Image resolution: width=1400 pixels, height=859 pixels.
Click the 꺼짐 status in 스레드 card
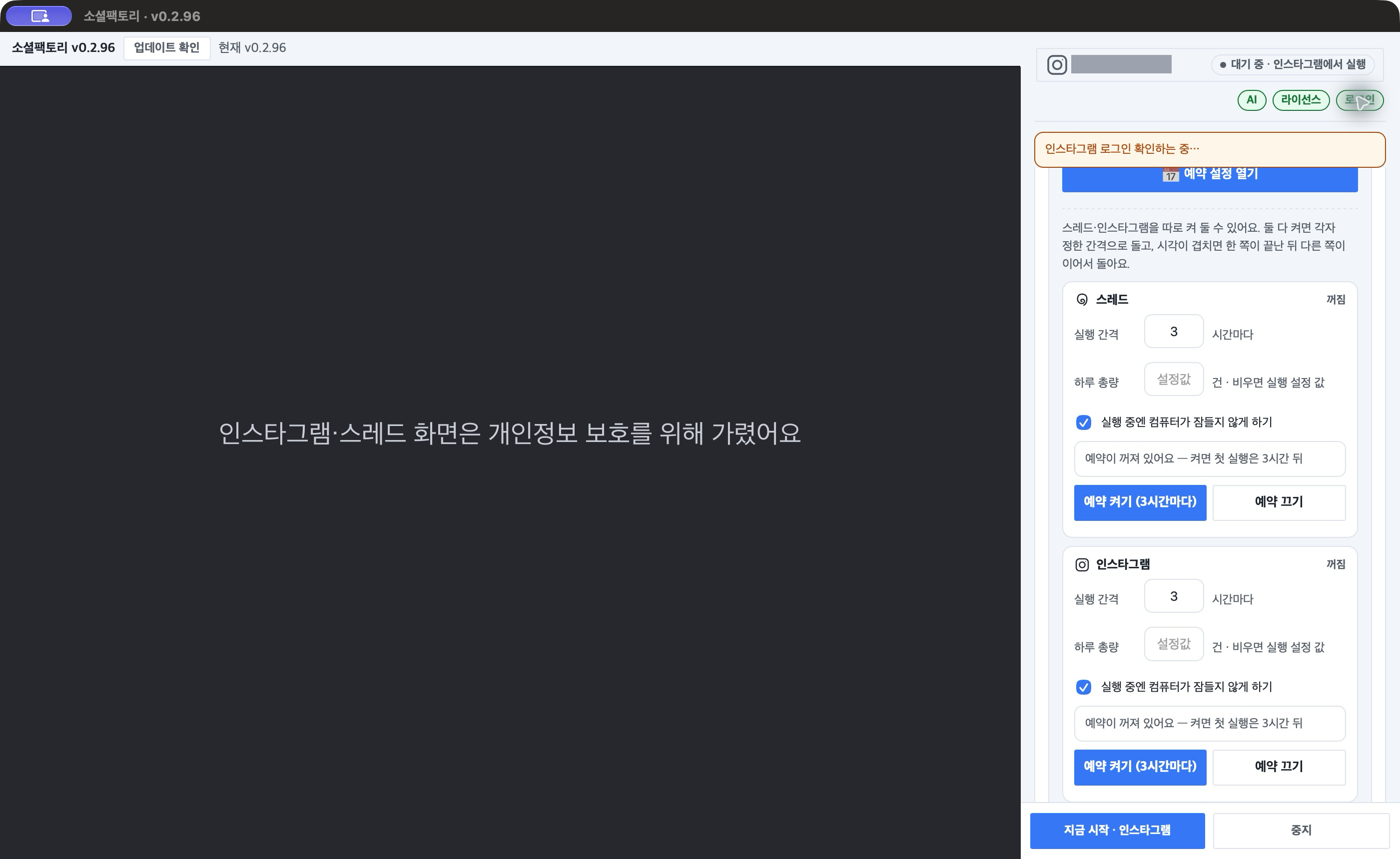(x=1335, y=299)
